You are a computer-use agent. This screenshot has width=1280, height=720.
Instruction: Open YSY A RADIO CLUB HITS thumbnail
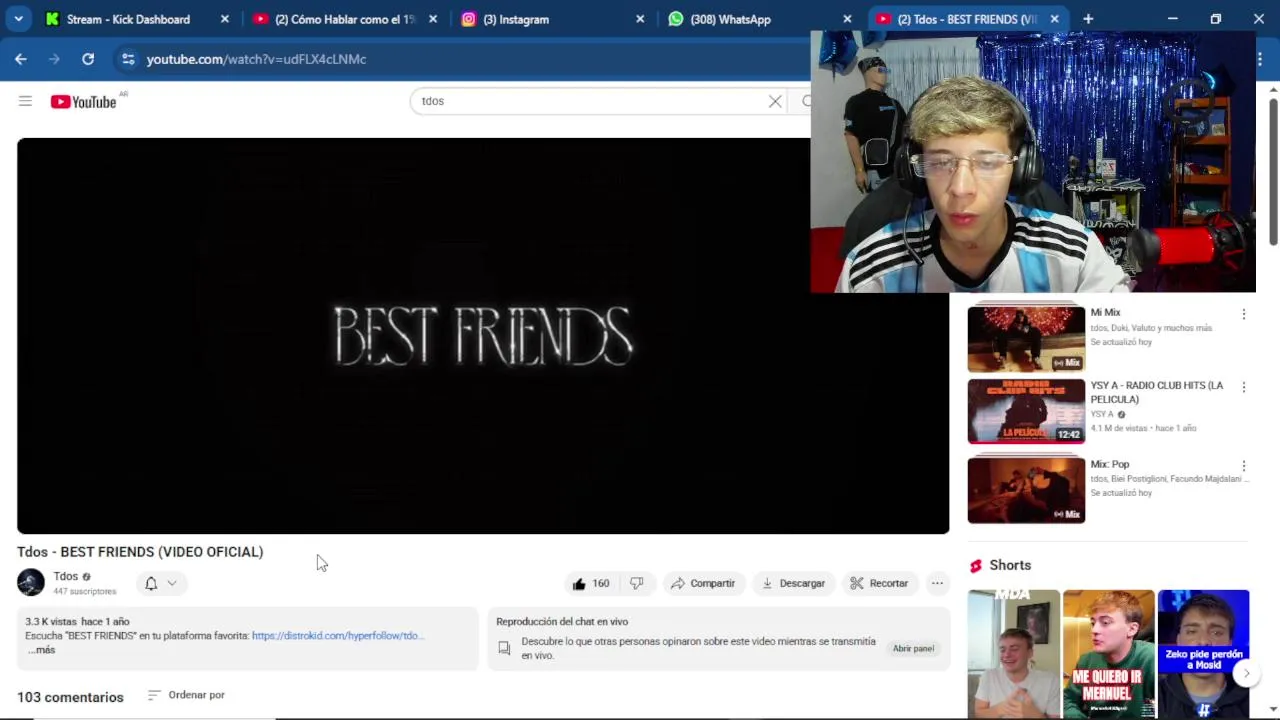(1026, 411)
